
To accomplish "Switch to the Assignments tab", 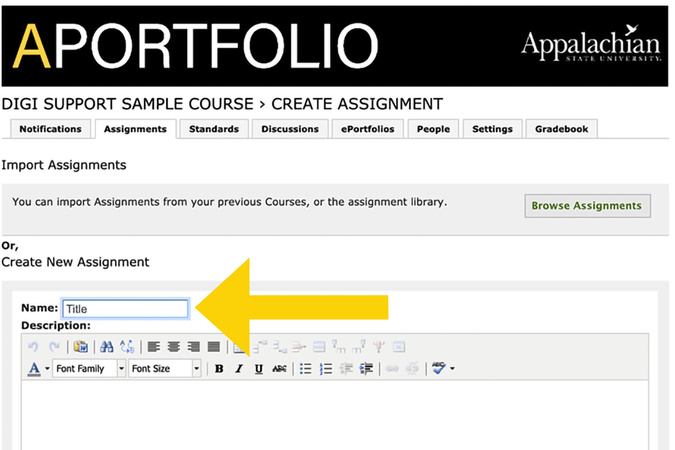I will coord(135,129).
